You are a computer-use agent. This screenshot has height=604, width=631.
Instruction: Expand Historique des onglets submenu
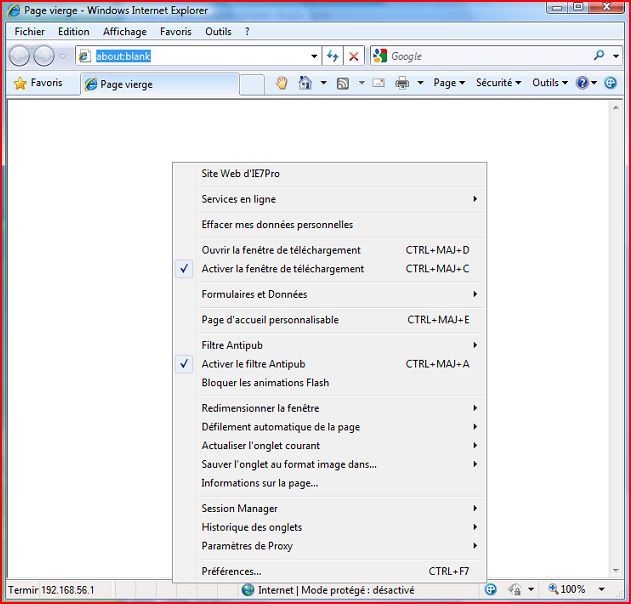pos(330,527)
